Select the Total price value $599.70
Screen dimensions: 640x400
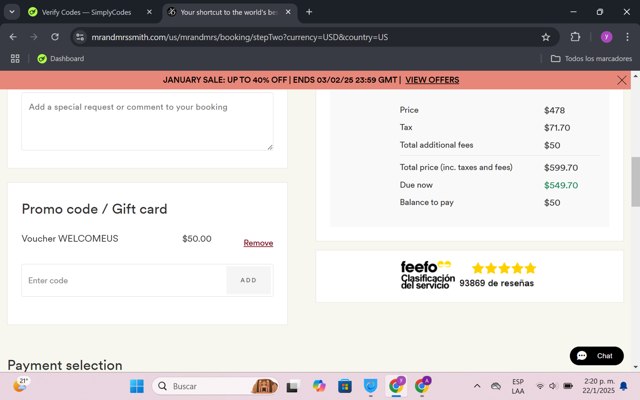pyautogui.click(x=561, y=168)
